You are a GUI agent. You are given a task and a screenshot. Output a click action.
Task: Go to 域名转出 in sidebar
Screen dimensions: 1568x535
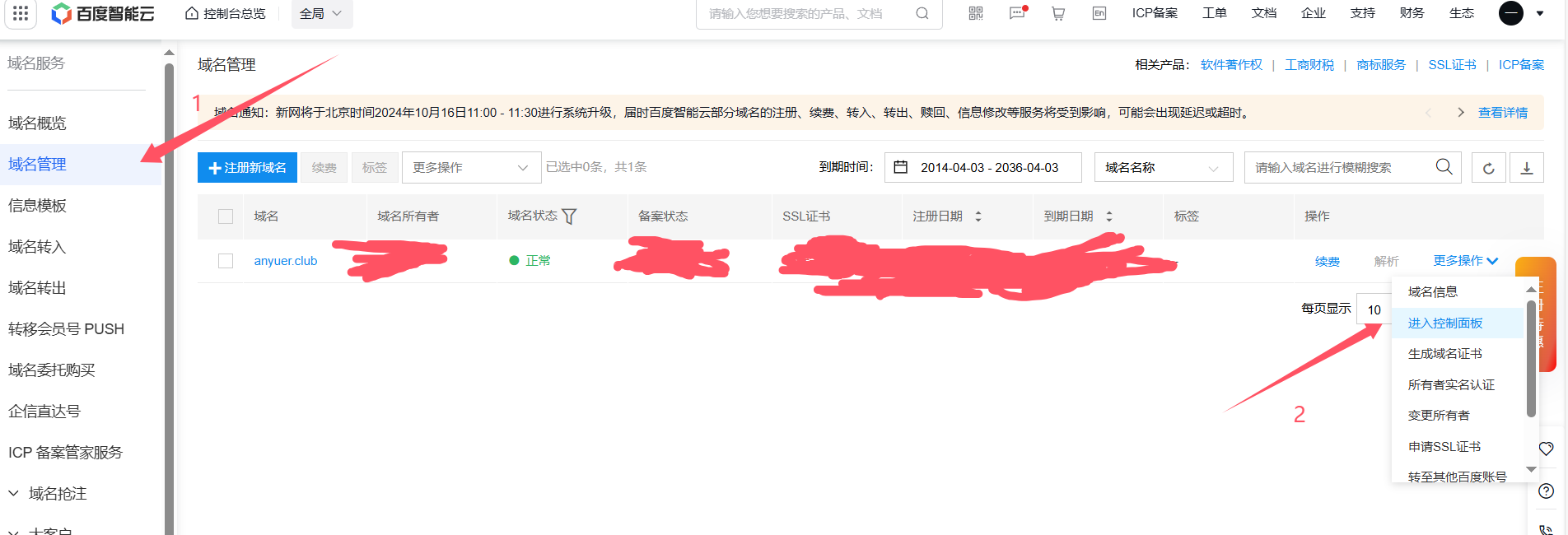37,288
